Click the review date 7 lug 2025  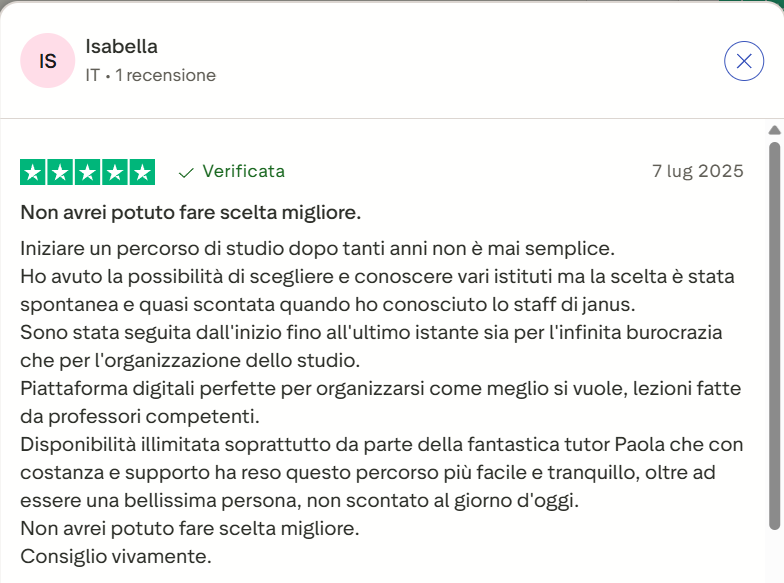(697, 171)
